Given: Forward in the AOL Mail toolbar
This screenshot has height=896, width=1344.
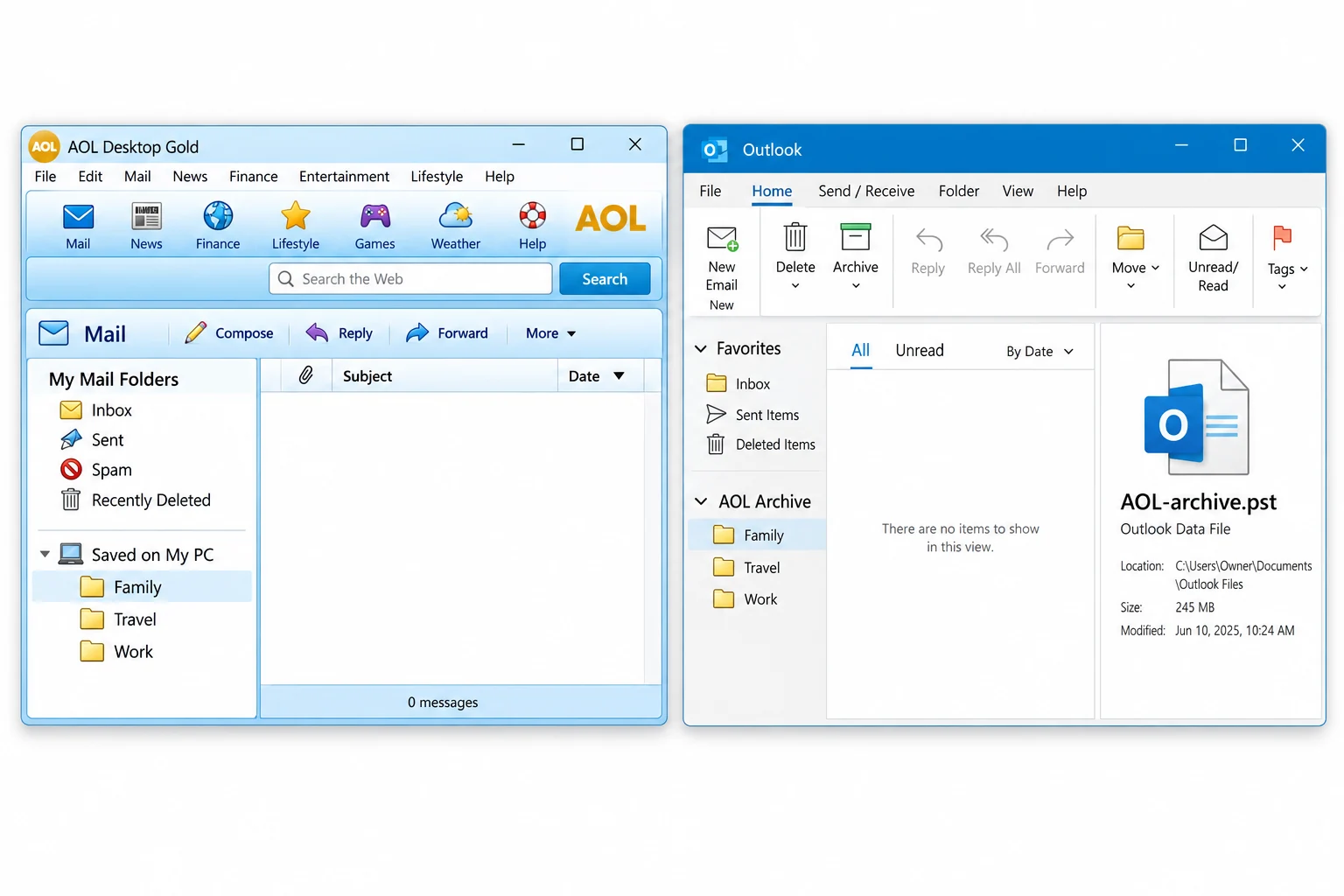Looking at the screenshot, I should tap(447, 333).
